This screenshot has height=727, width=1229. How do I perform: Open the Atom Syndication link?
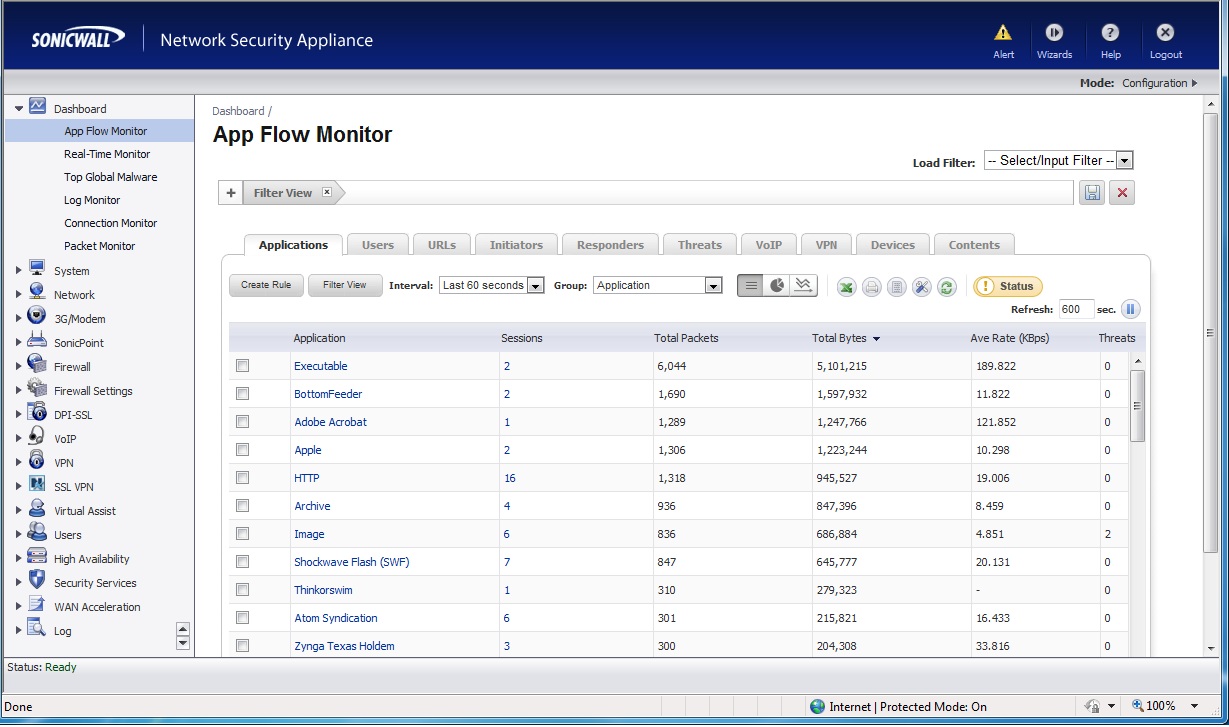pos(336,618)
